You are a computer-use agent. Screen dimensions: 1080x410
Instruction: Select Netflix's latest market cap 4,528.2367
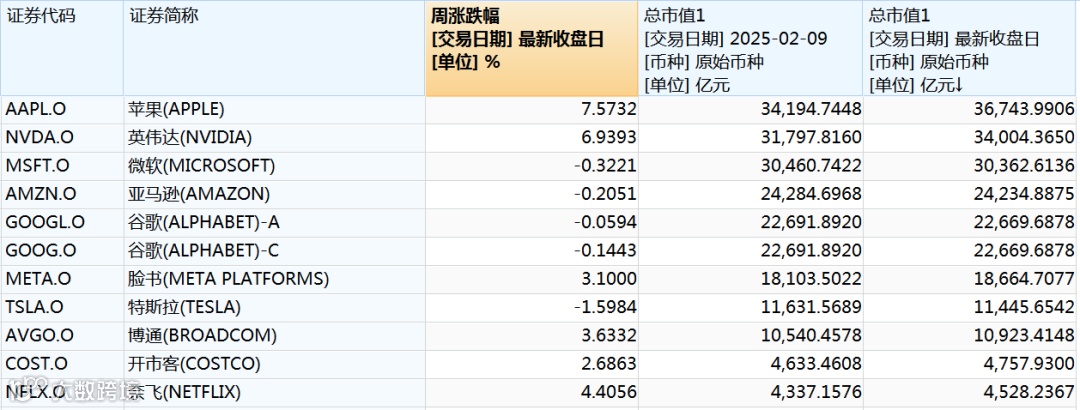(x=971, y=392)
